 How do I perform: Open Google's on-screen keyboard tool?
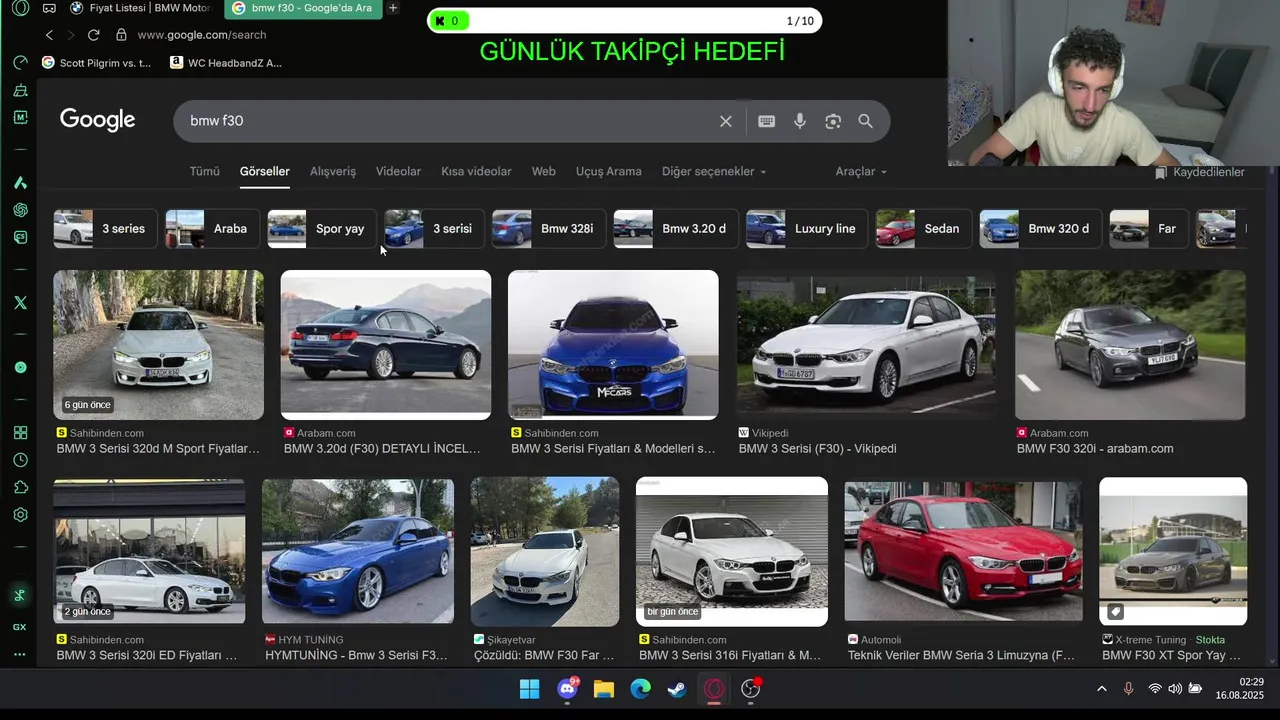click(767, 121)
